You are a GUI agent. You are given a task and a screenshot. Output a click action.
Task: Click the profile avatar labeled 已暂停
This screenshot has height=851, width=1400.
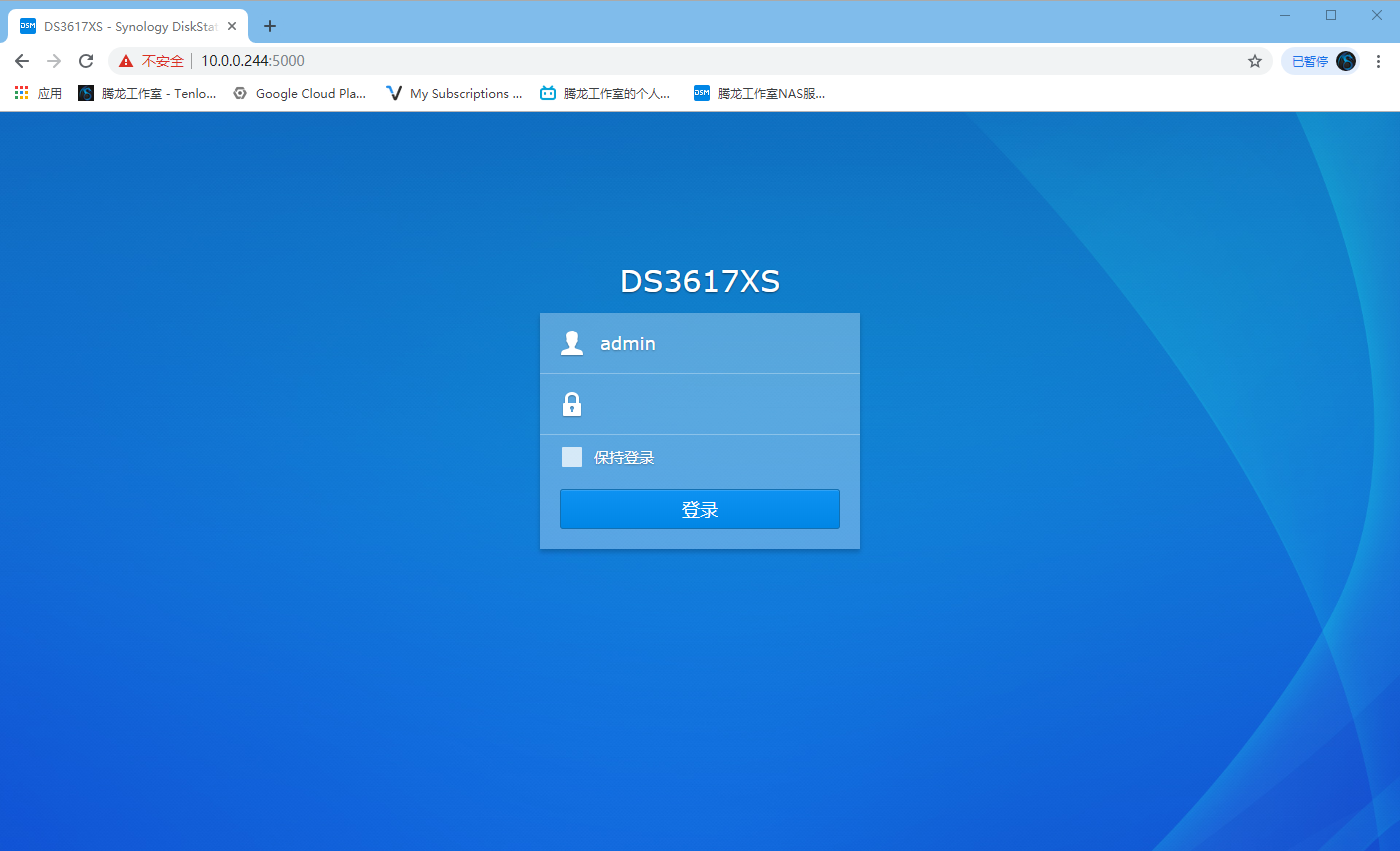[x=1320, y=61]
